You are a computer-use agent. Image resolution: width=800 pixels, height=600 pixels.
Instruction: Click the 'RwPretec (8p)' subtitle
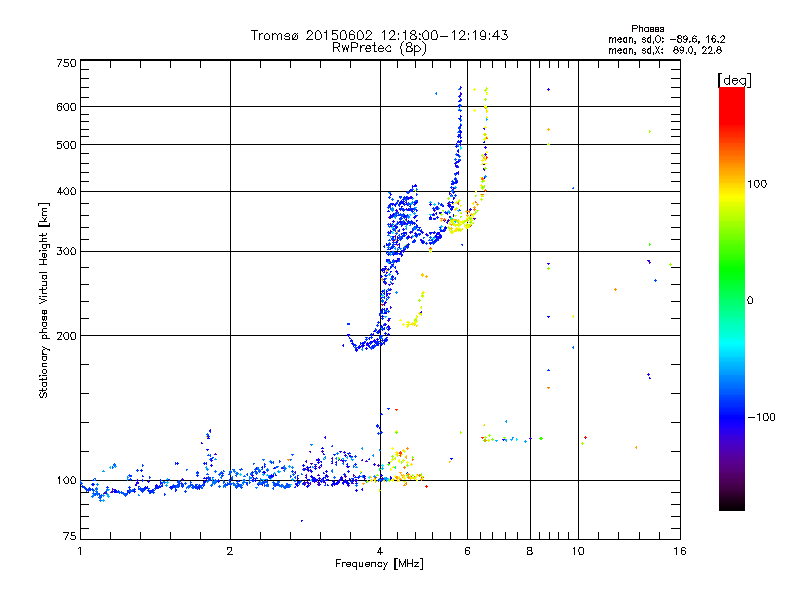(379, 48)
